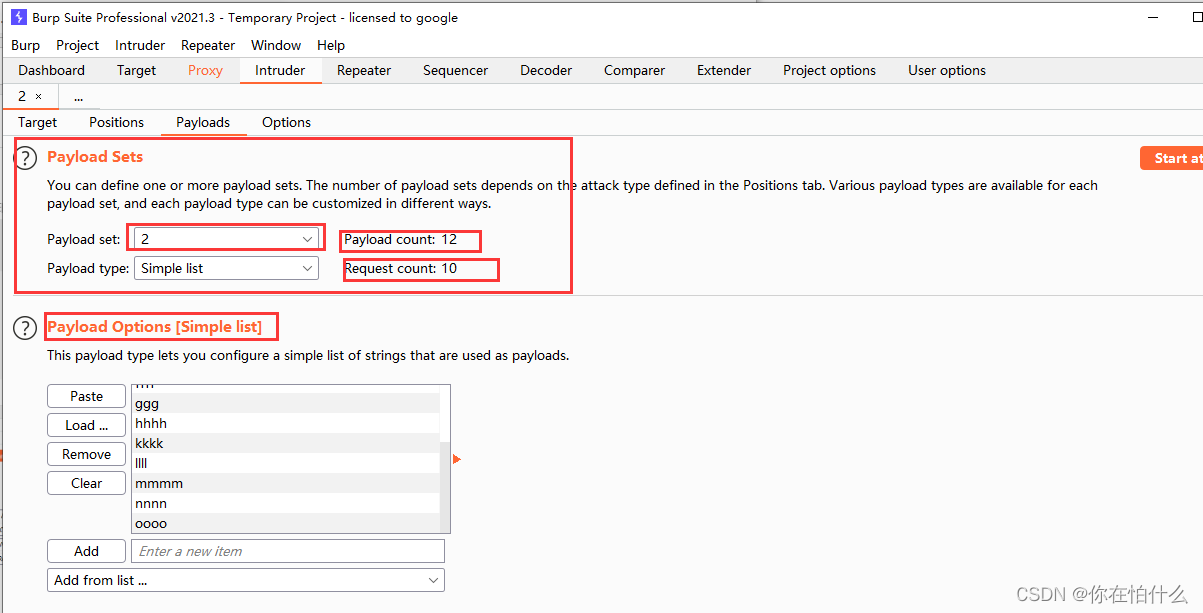This screenshot has width=1203, height=613.
Task: Expand the Add from list dropdown
Action: pyautogui.click(x=246, y=580)
